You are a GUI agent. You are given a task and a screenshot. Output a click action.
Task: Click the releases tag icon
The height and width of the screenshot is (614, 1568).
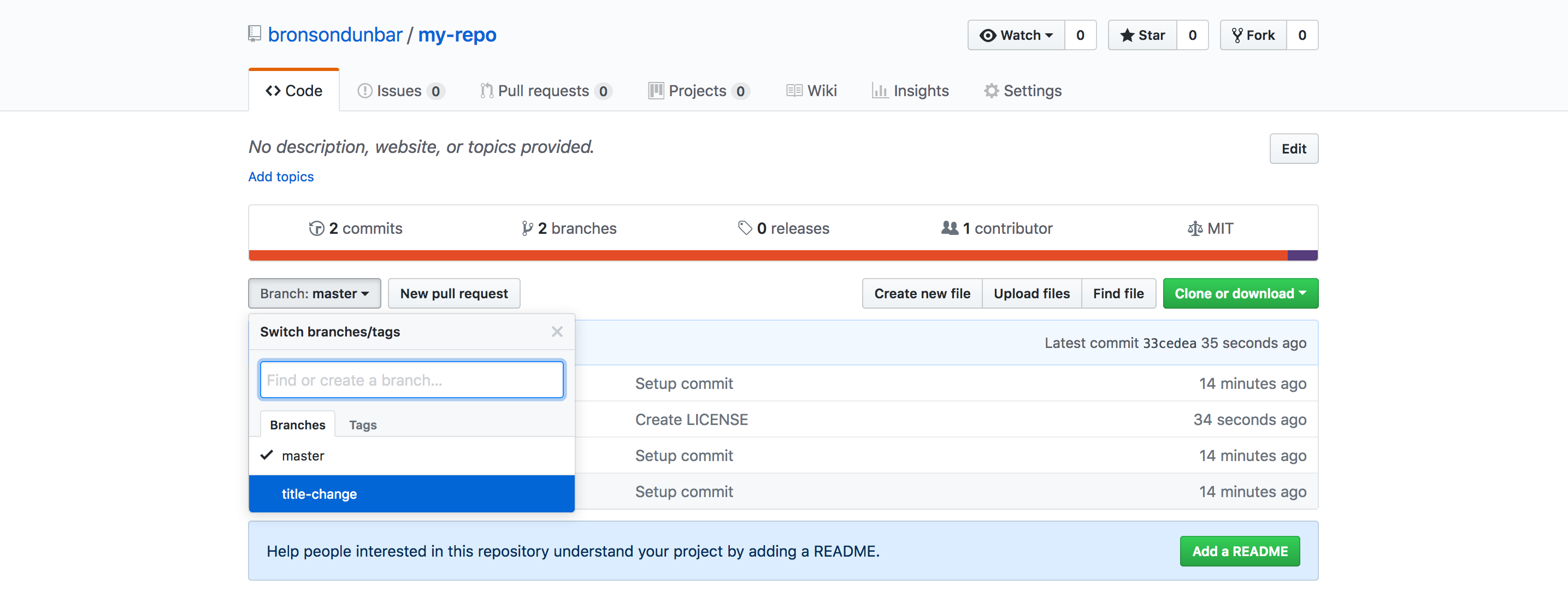745,228
